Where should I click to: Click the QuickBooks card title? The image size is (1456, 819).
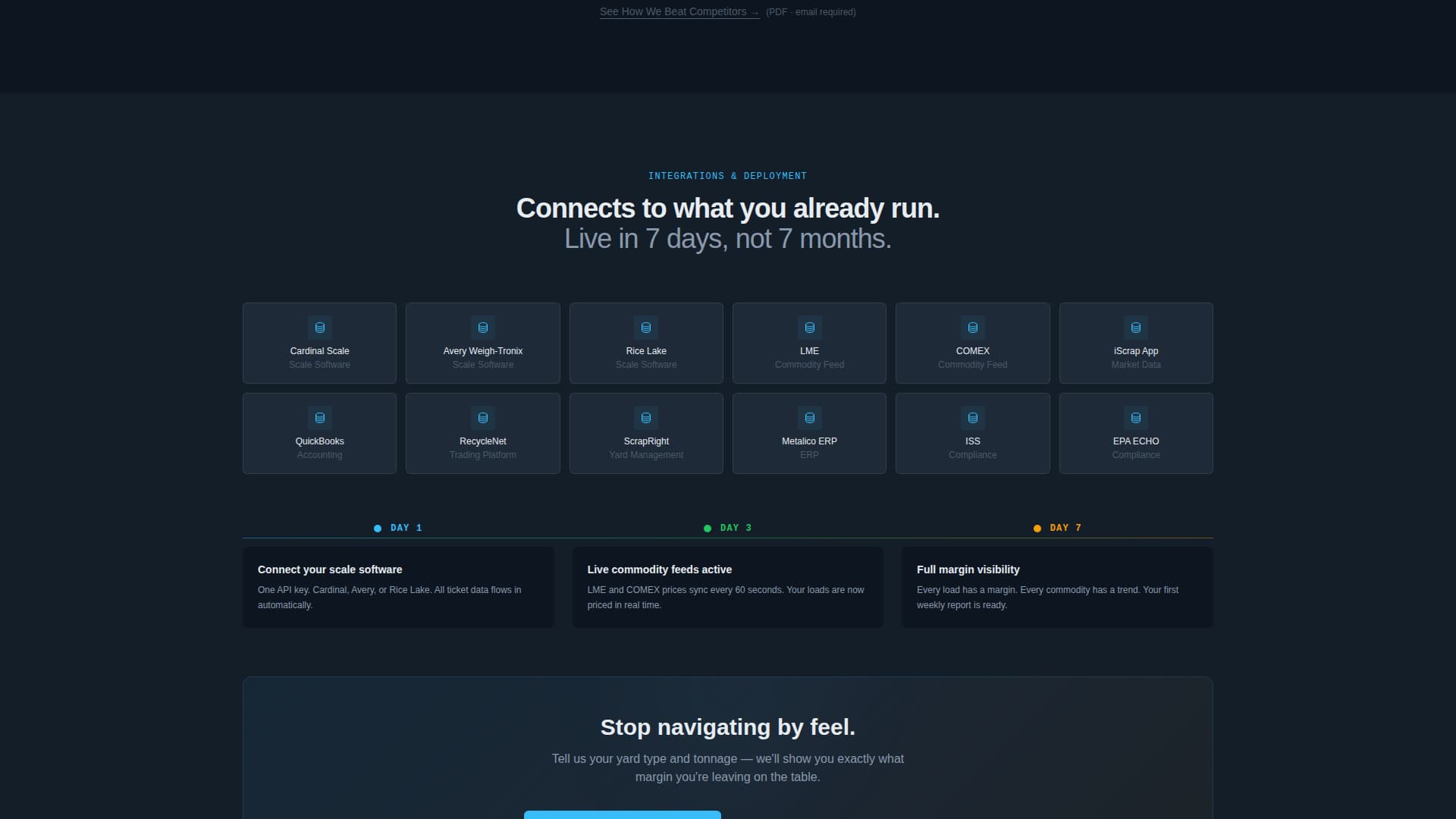[x=319, y=441]
